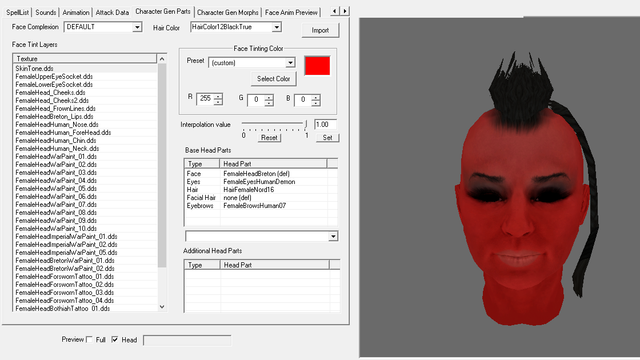Select FemaleHeadBreton_Lips.dds layer

[x=85, y=116]
